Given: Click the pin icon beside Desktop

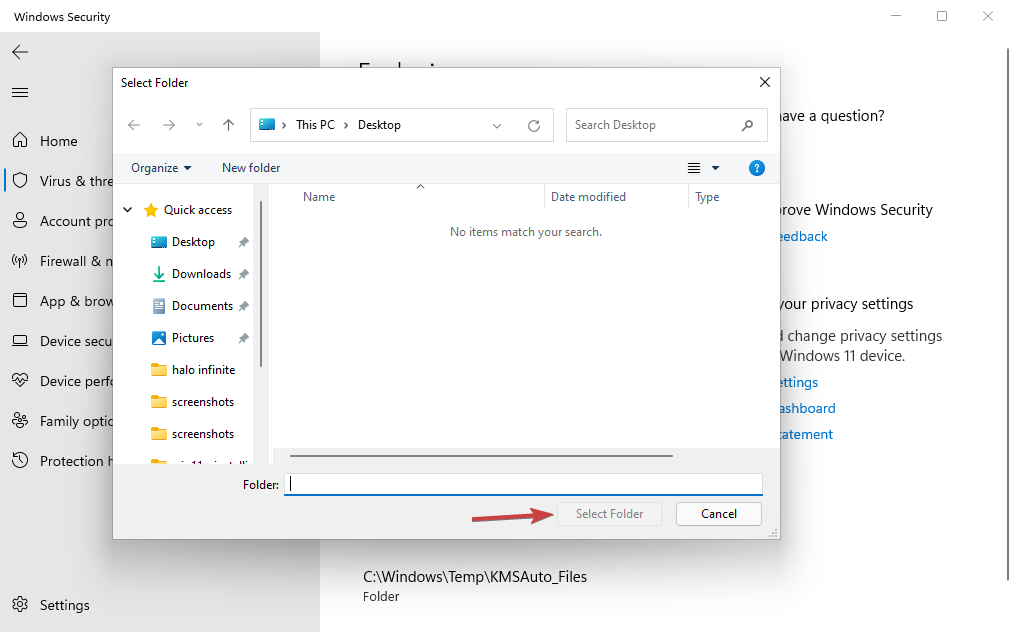Looking at the screenshot, I should pyautogui.click(x=243, y=242).
